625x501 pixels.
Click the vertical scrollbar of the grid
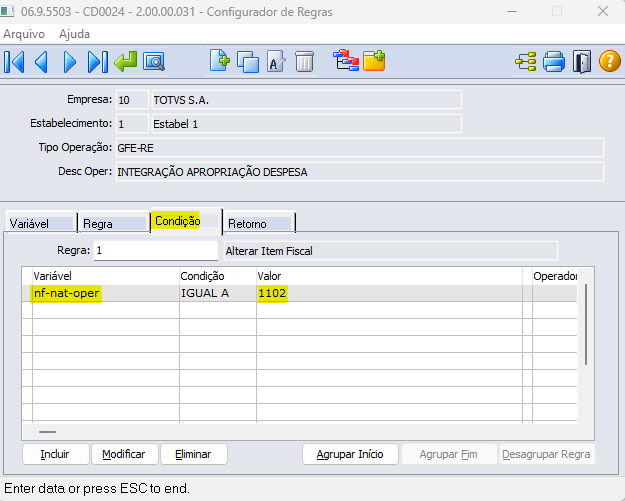pos(586,324)
